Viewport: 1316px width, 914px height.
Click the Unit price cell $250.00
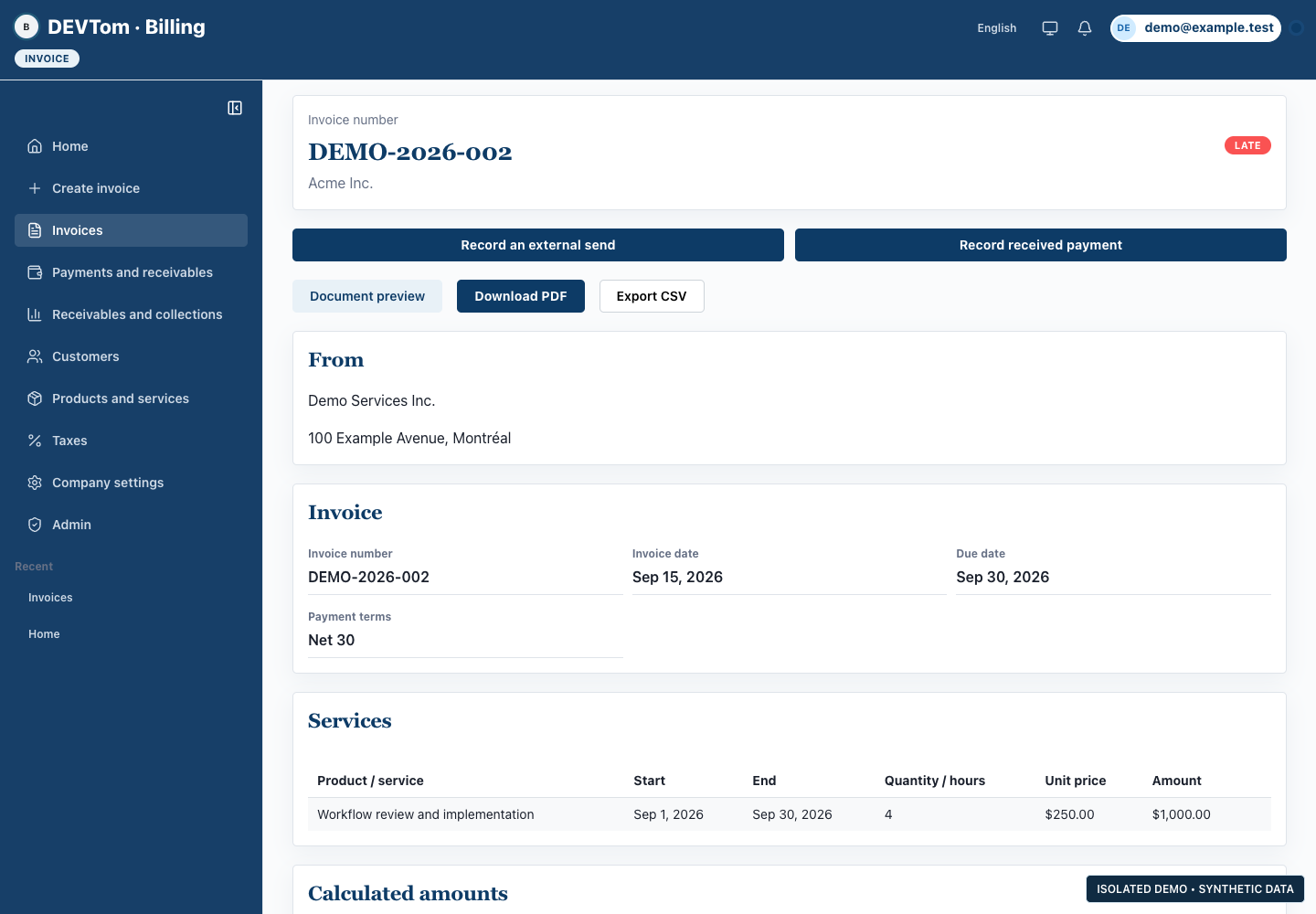coord(1069,814)
